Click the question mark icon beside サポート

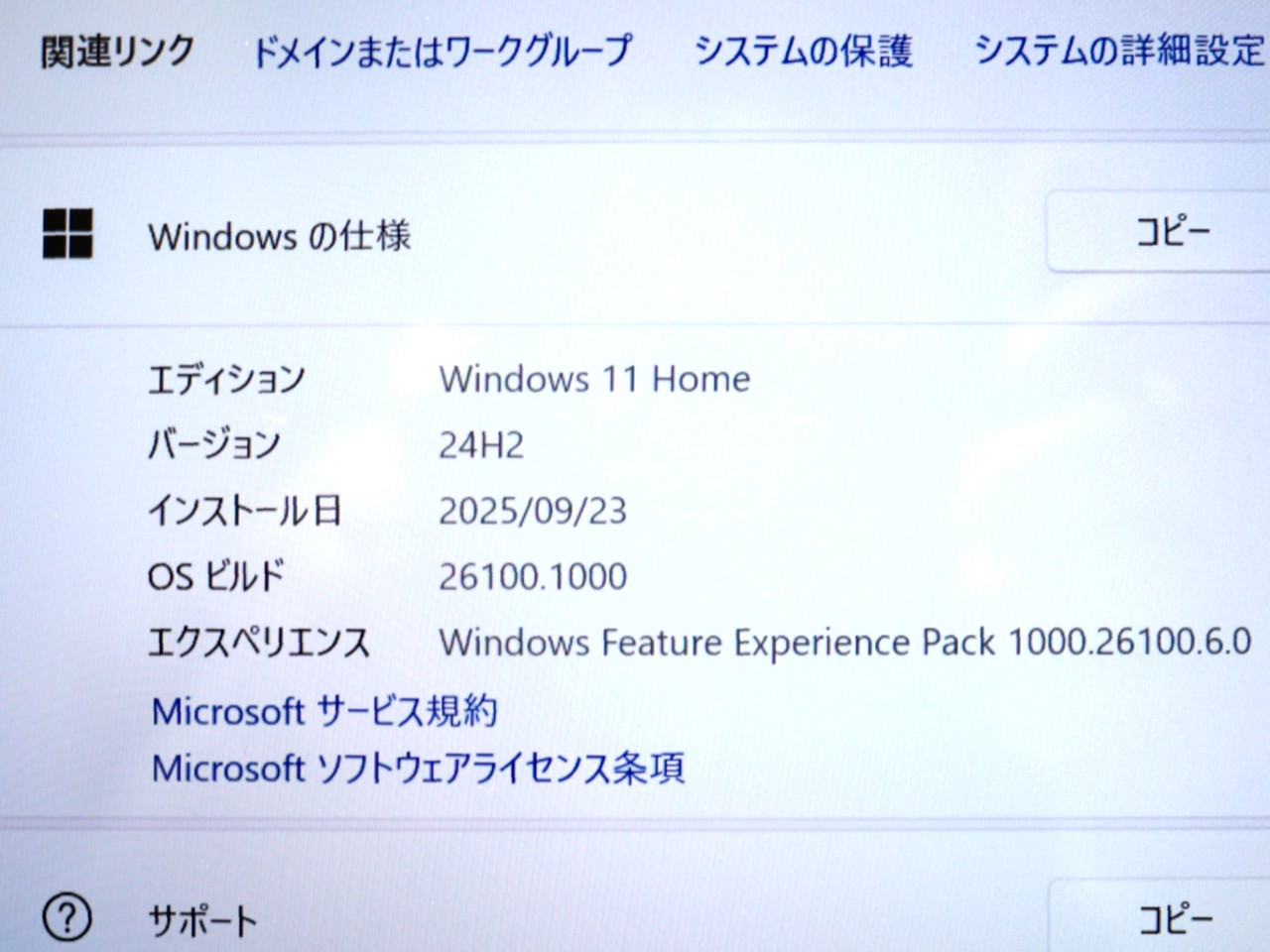click(x=66, y=918)
